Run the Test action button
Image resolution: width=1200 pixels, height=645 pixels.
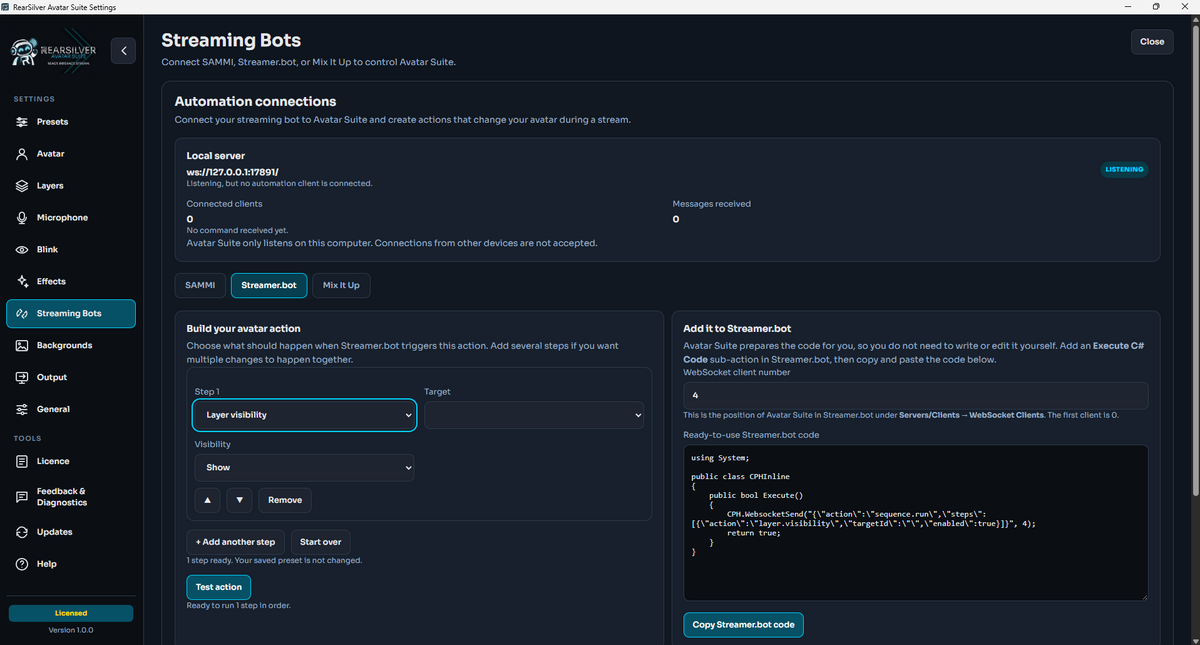tap(219, 587)
